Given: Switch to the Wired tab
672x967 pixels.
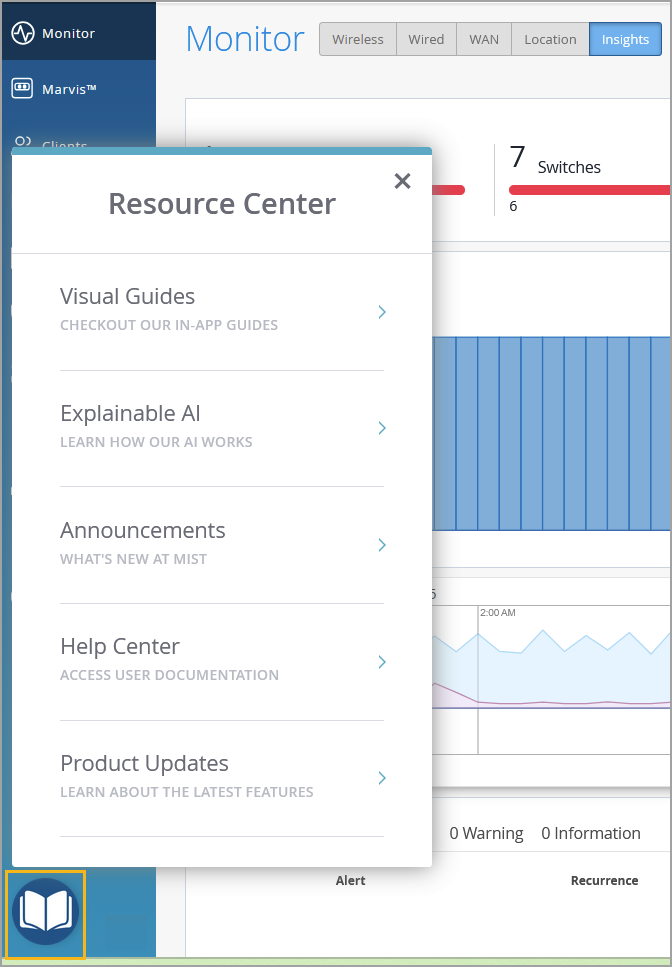Looking at the screenshot, I should [426, 39].
